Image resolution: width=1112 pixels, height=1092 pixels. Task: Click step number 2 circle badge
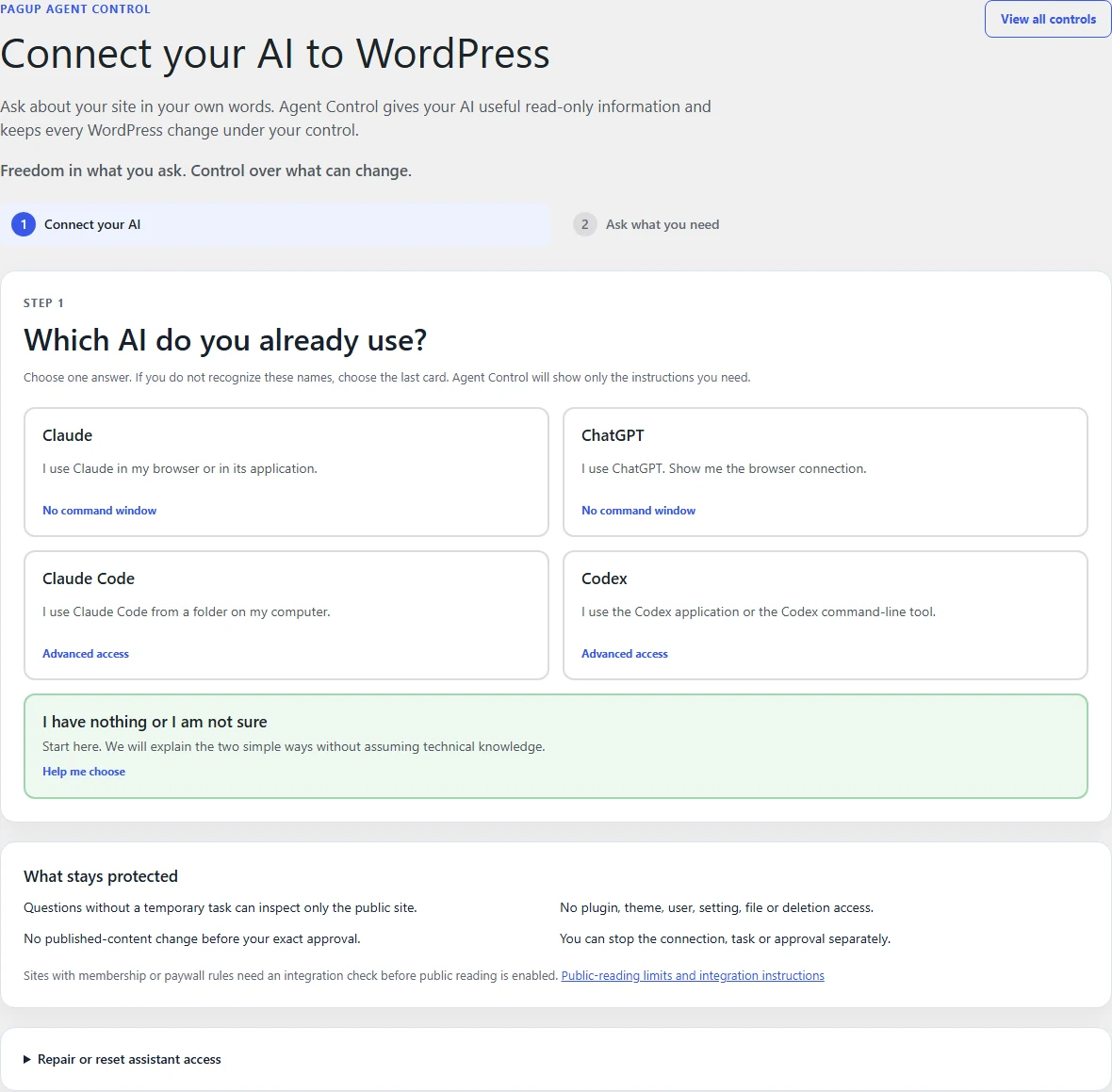[x=585, y=225]
